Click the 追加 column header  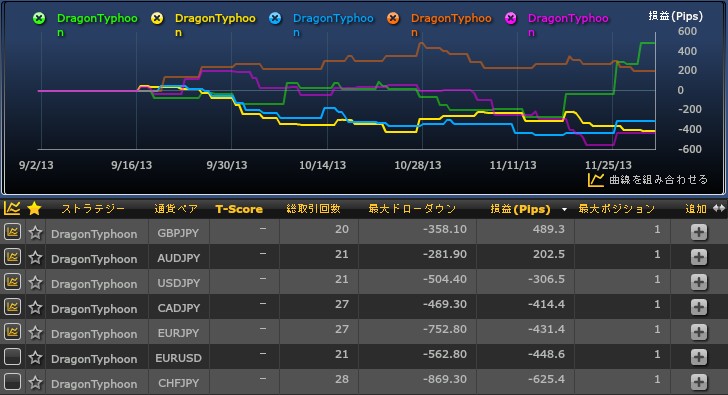click(x=696, y=209)
